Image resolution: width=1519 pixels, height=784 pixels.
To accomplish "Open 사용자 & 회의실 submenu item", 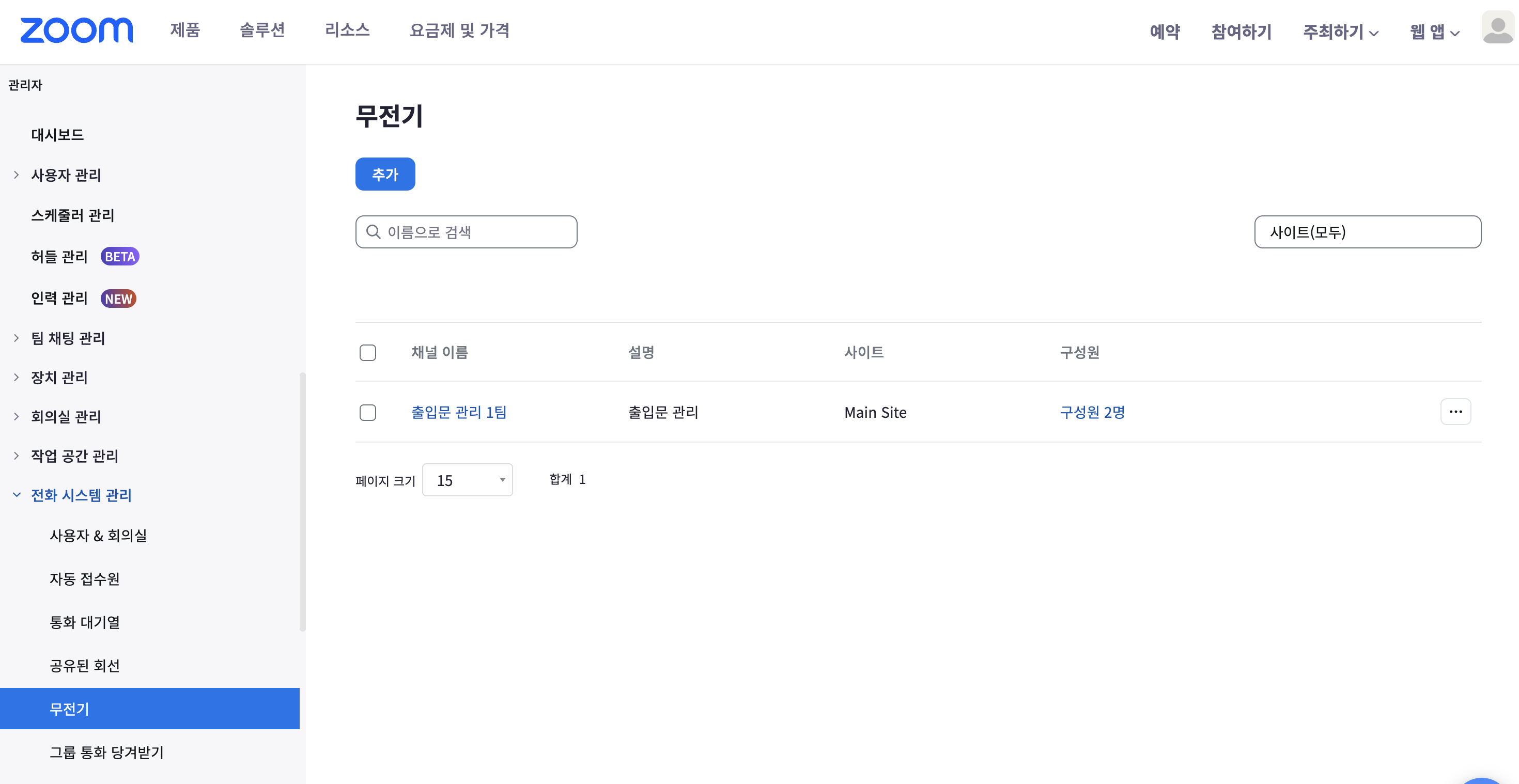I will (98, 535).
